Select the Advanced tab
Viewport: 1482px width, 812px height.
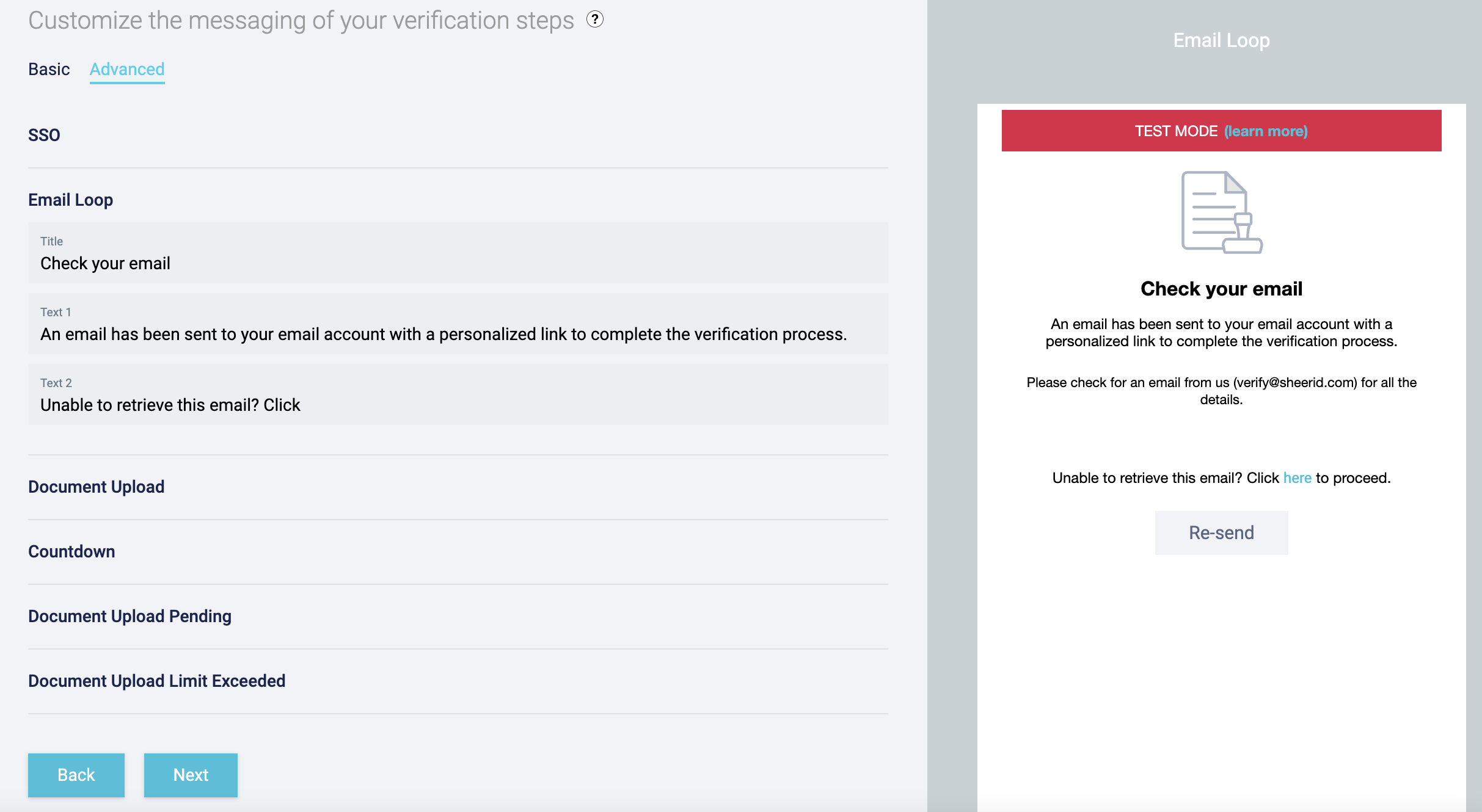(x=127, y=69)
